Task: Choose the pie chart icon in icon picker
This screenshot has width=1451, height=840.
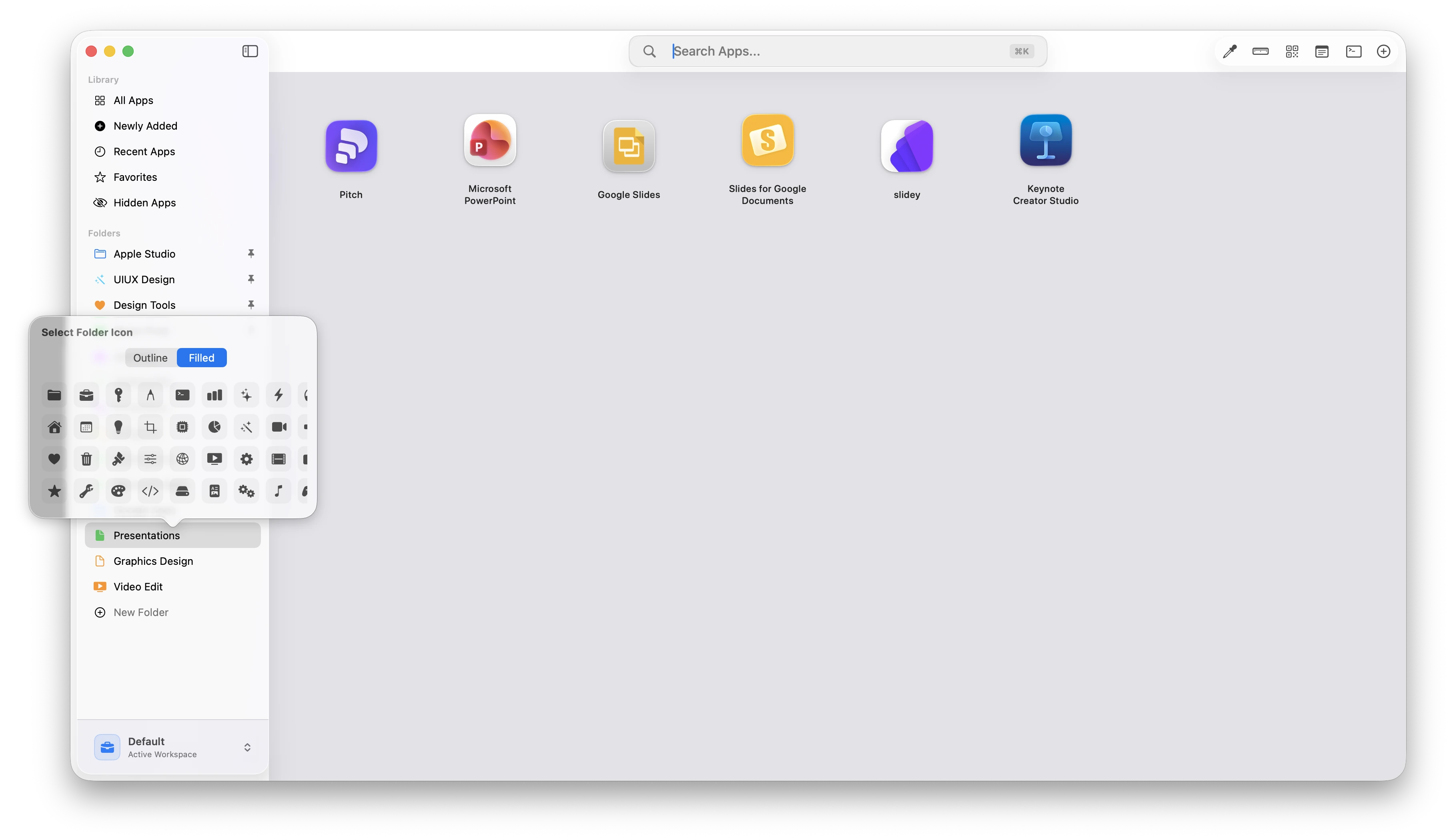Action: click(214, 427)
